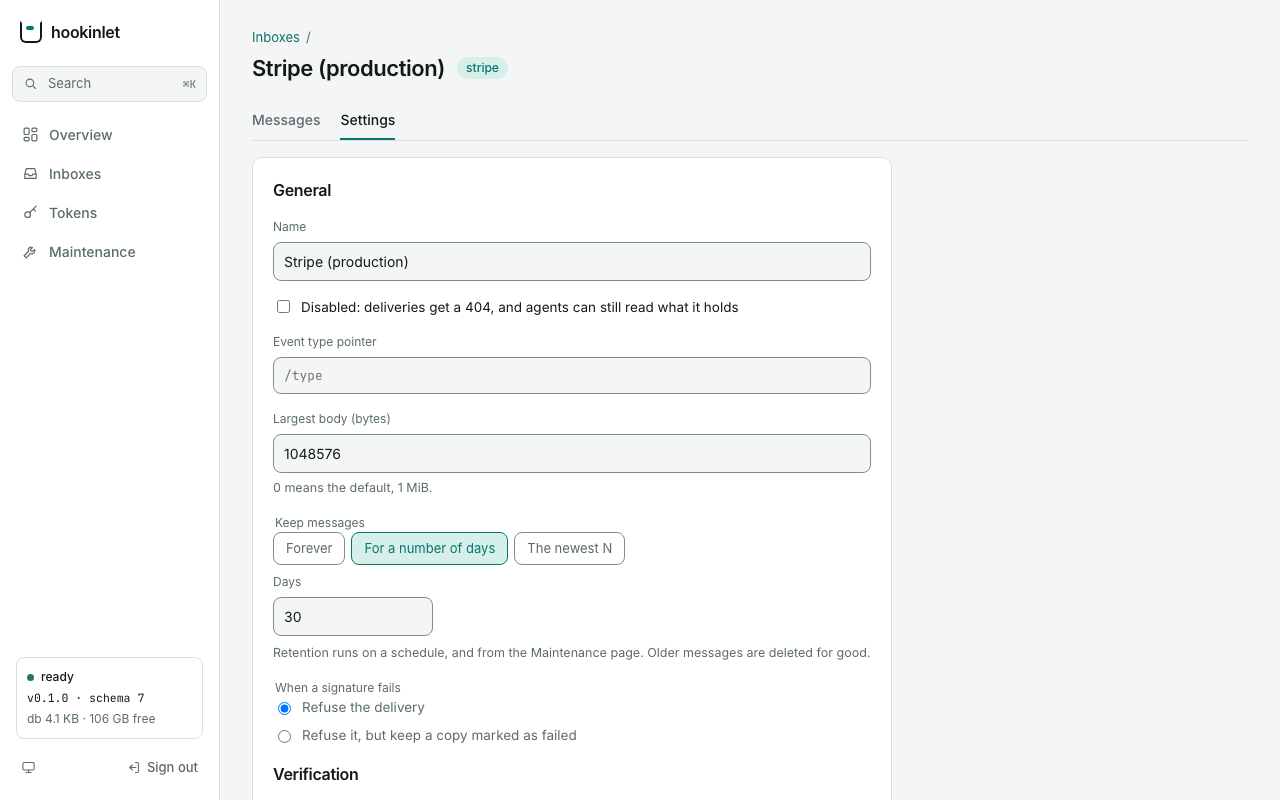Viewport: 1280px width, 800px height.
Task: Click the v0.1.0 schema 7 text
Action: (86, 698)
